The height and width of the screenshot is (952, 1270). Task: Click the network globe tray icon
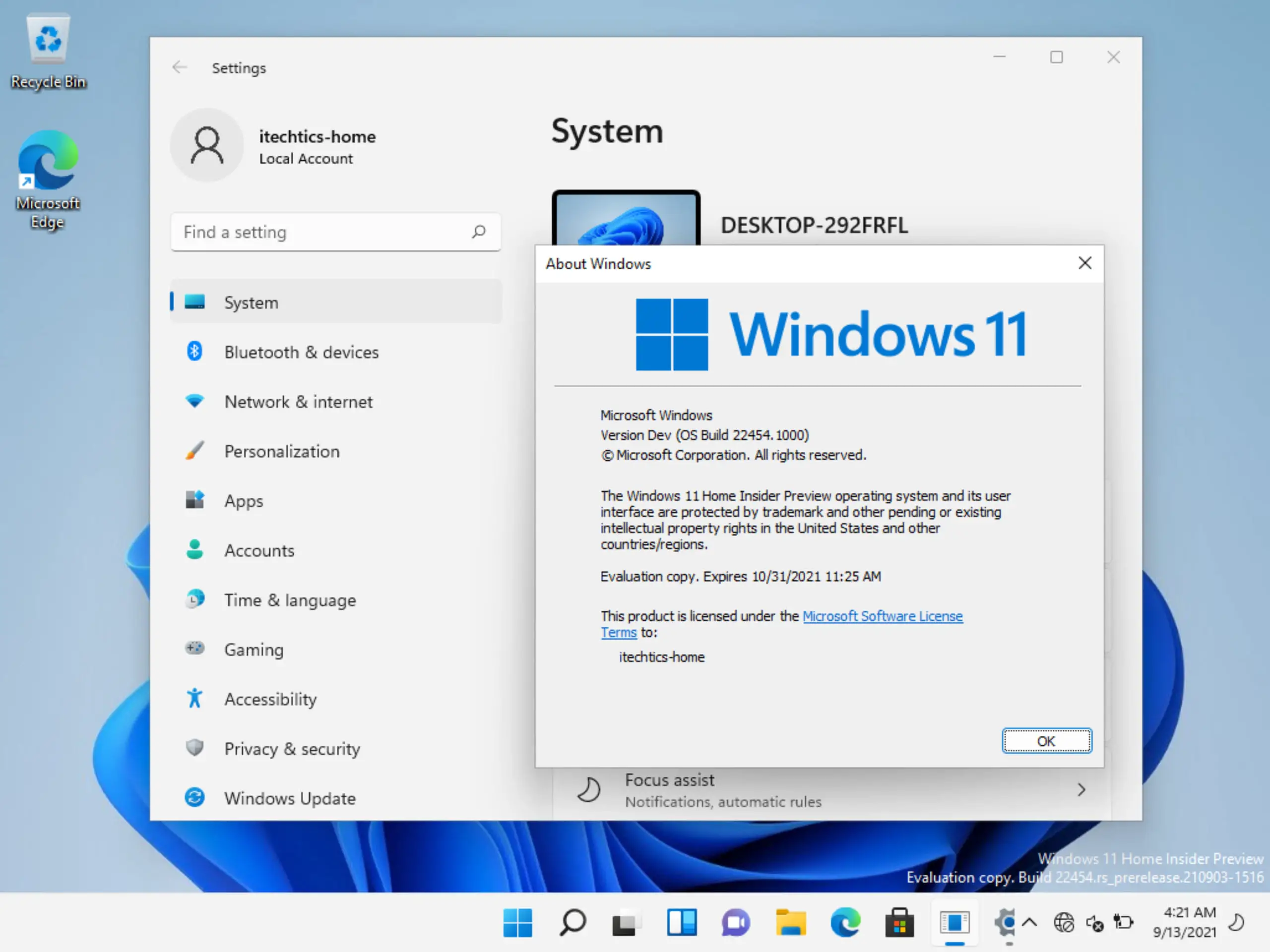pos(1064,923)
